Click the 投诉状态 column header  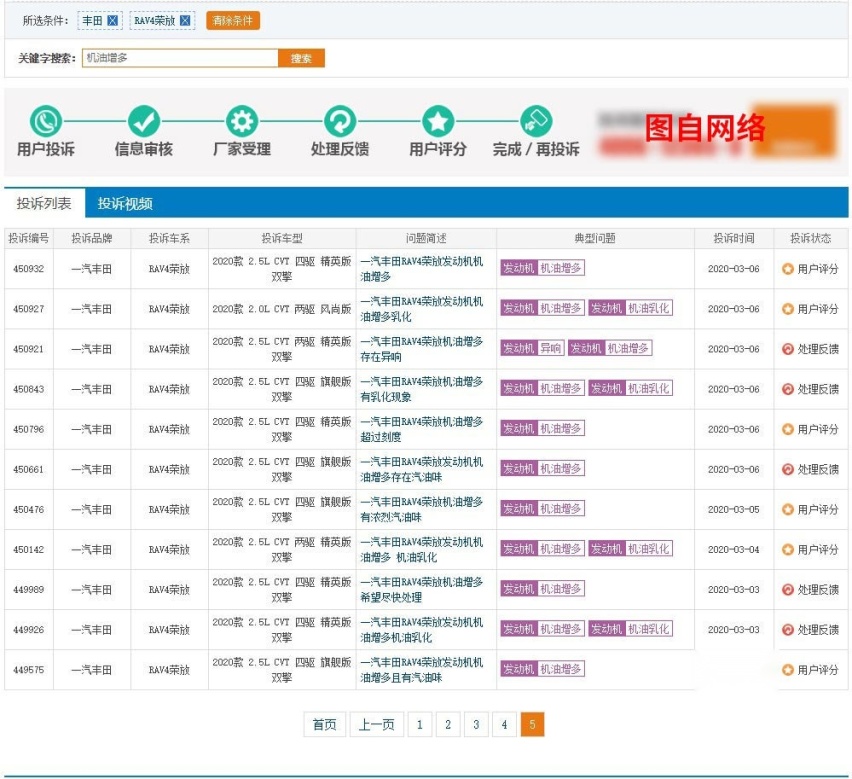click(811, 238)
